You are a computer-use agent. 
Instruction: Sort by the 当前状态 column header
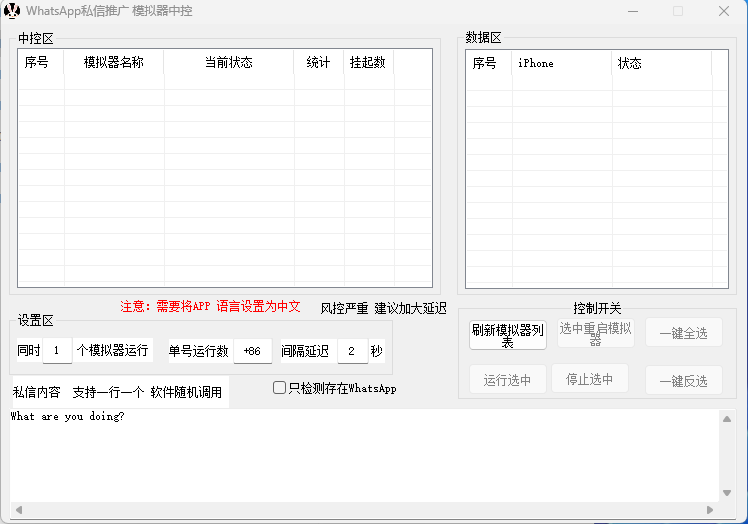(x=229, y=63)
